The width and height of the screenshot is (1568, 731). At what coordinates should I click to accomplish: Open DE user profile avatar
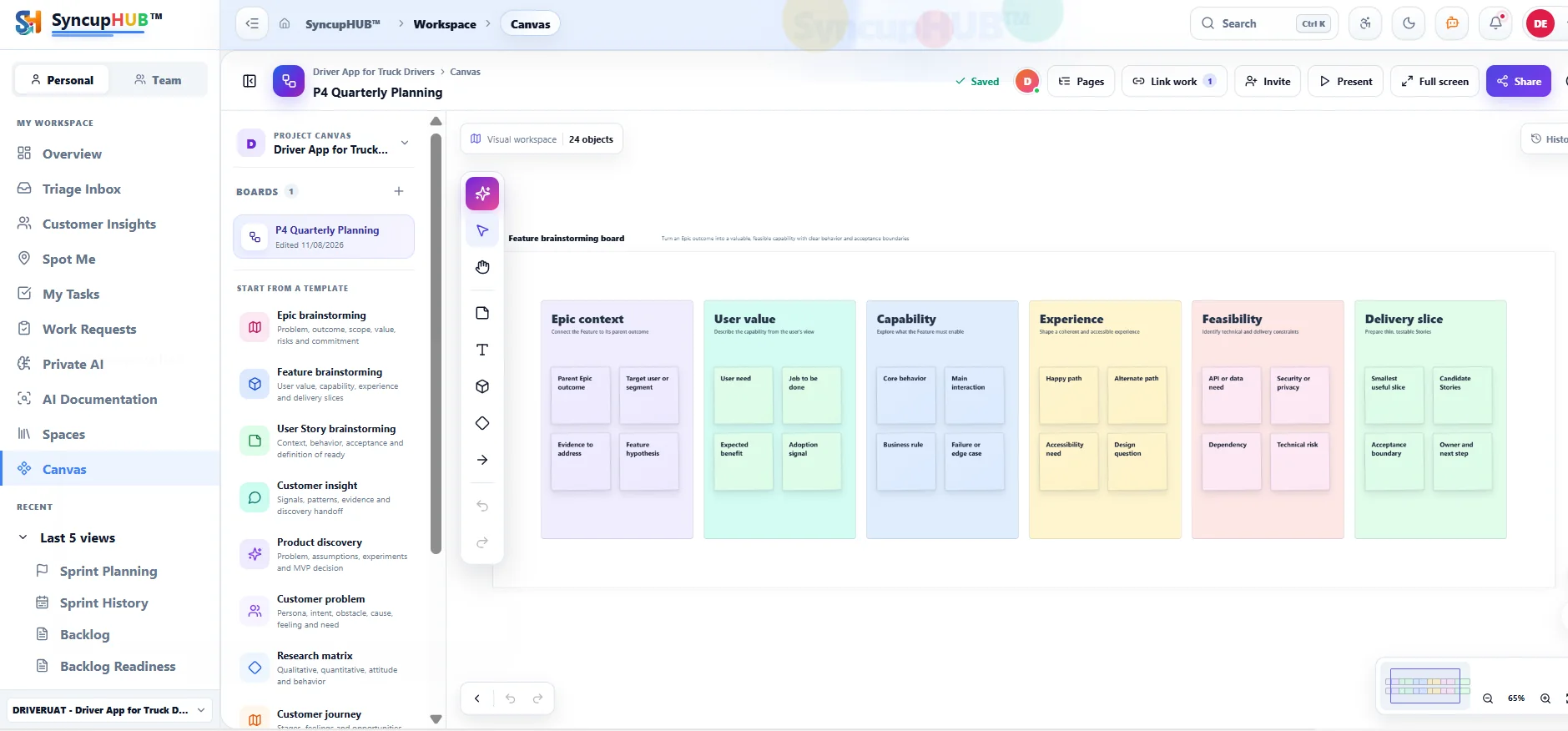coord(1540,23)
